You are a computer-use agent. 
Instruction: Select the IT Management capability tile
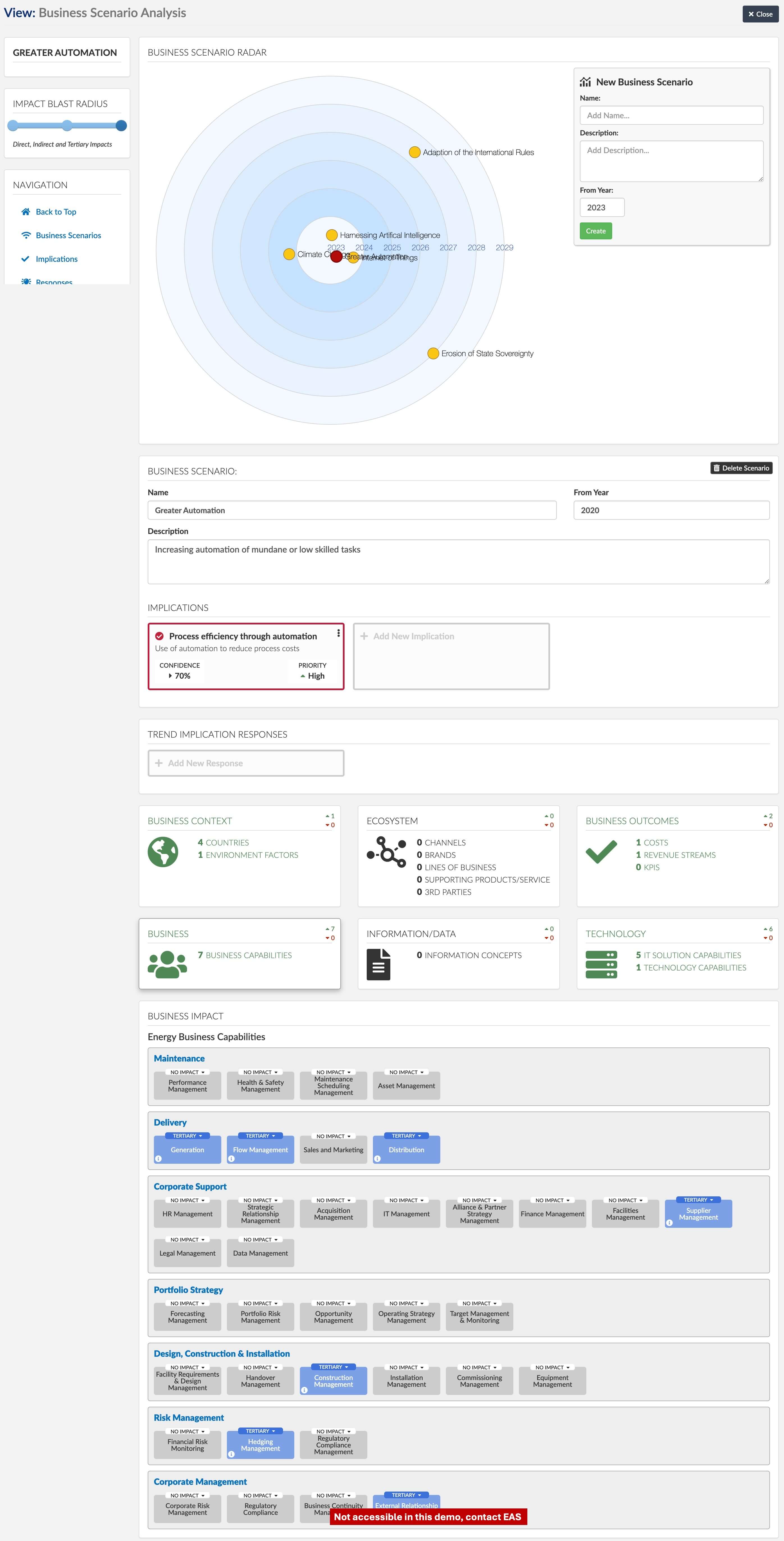(x=407, y=1214)
